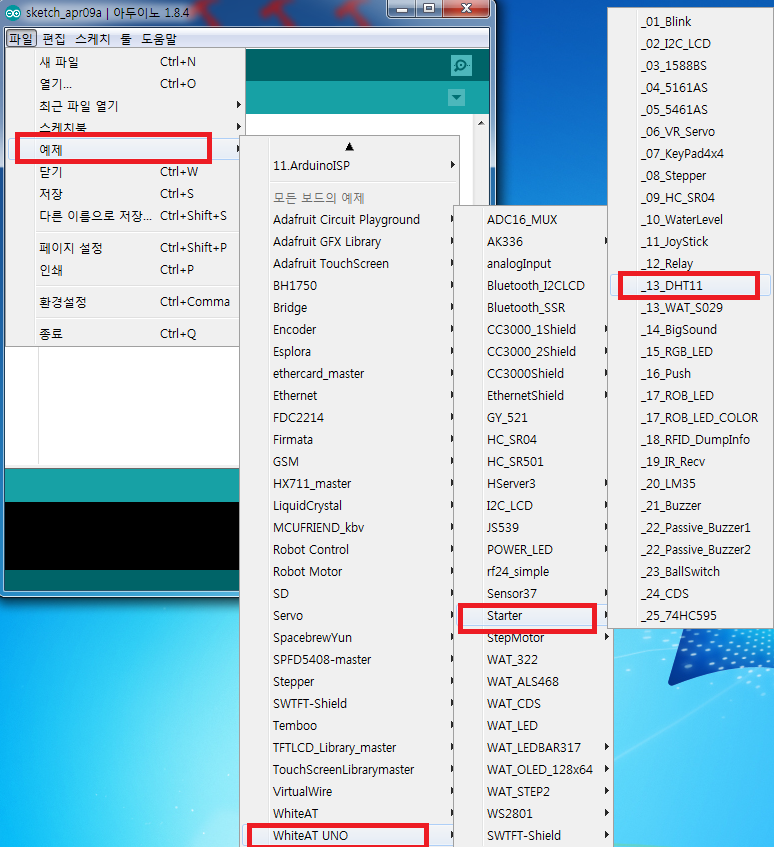
Task: Select the _21_Buzzer example
Action: tap(691, 506)
